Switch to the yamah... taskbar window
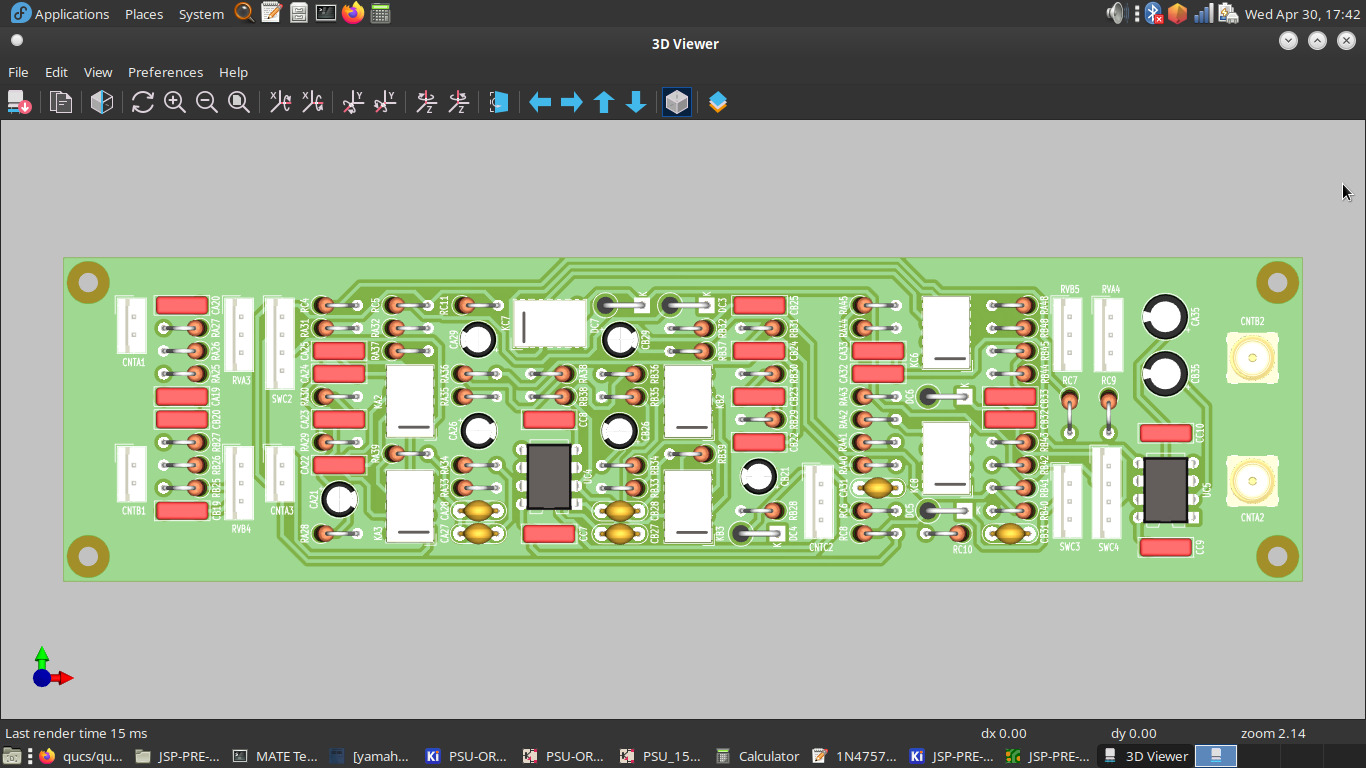This screenshot has width=1366, height=768. [x=372, y=756]
